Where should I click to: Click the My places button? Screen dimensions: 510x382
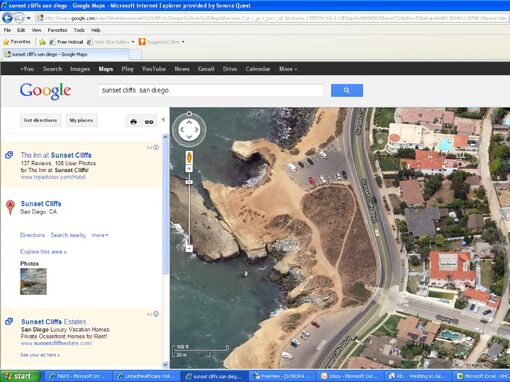point(81,120)
